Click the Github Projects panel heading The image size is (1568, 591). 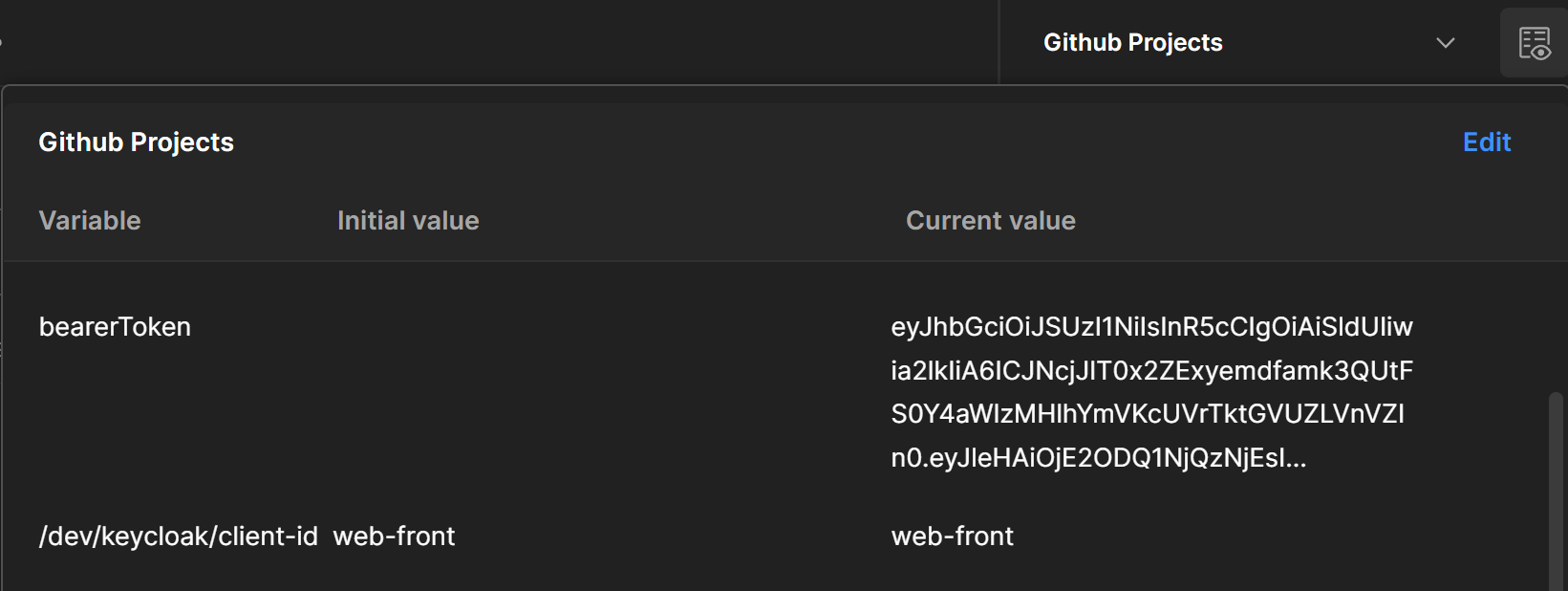(x=136, y=142)
